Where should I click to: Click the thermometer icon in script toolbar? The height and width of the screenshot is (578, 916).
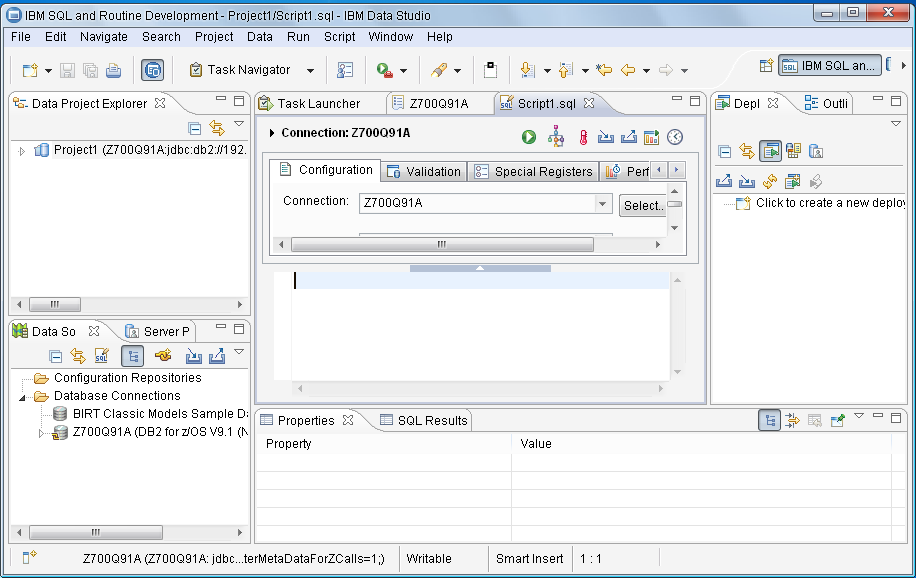(x=583, y=138)
